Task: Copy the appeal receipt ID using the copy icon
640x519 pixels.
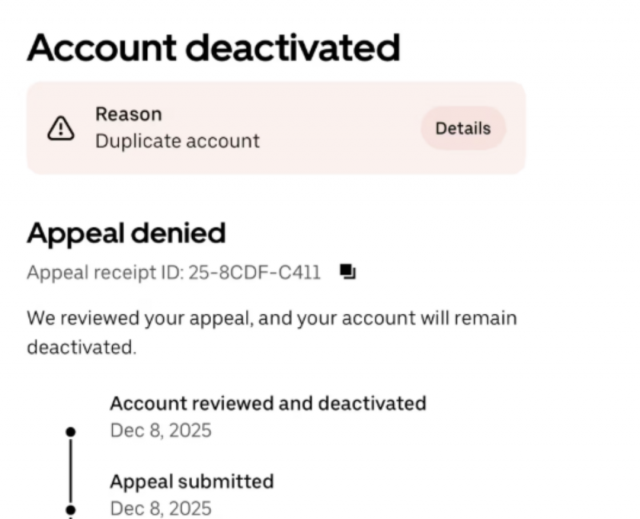Action: (x=347, y=271)
